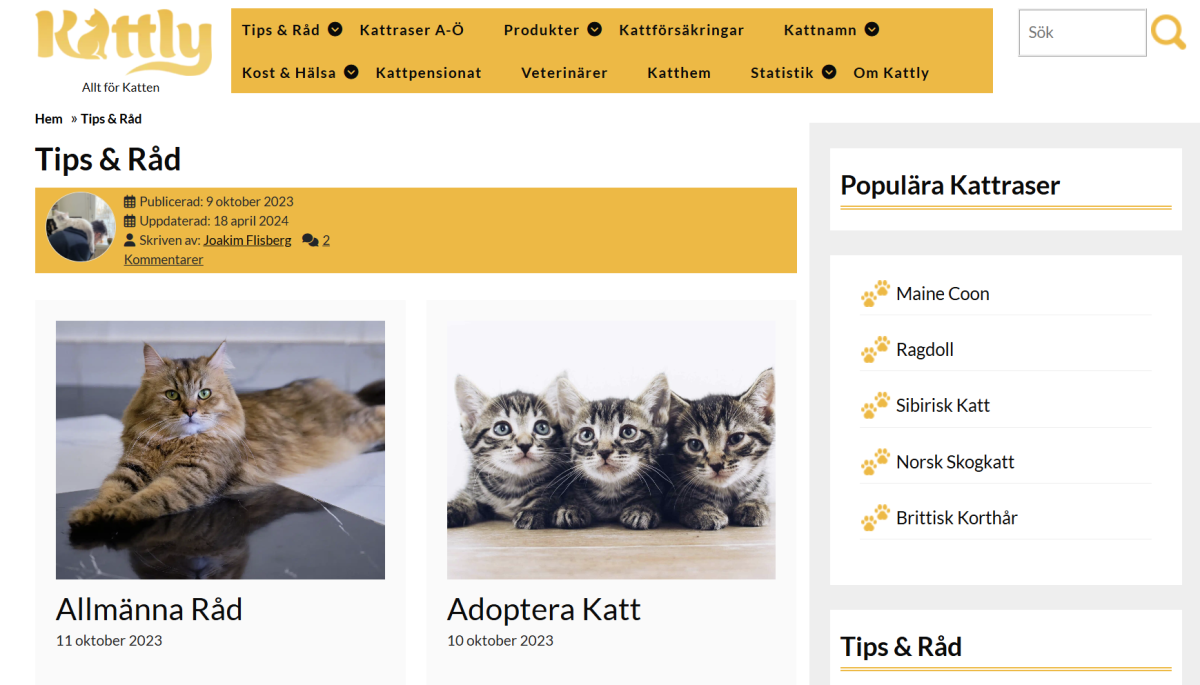This screenshot has width=1200, height=685.
Task: Click the calendar icon beside Uppdaterad
Action: pyautogui.click(x=128, y=220)
